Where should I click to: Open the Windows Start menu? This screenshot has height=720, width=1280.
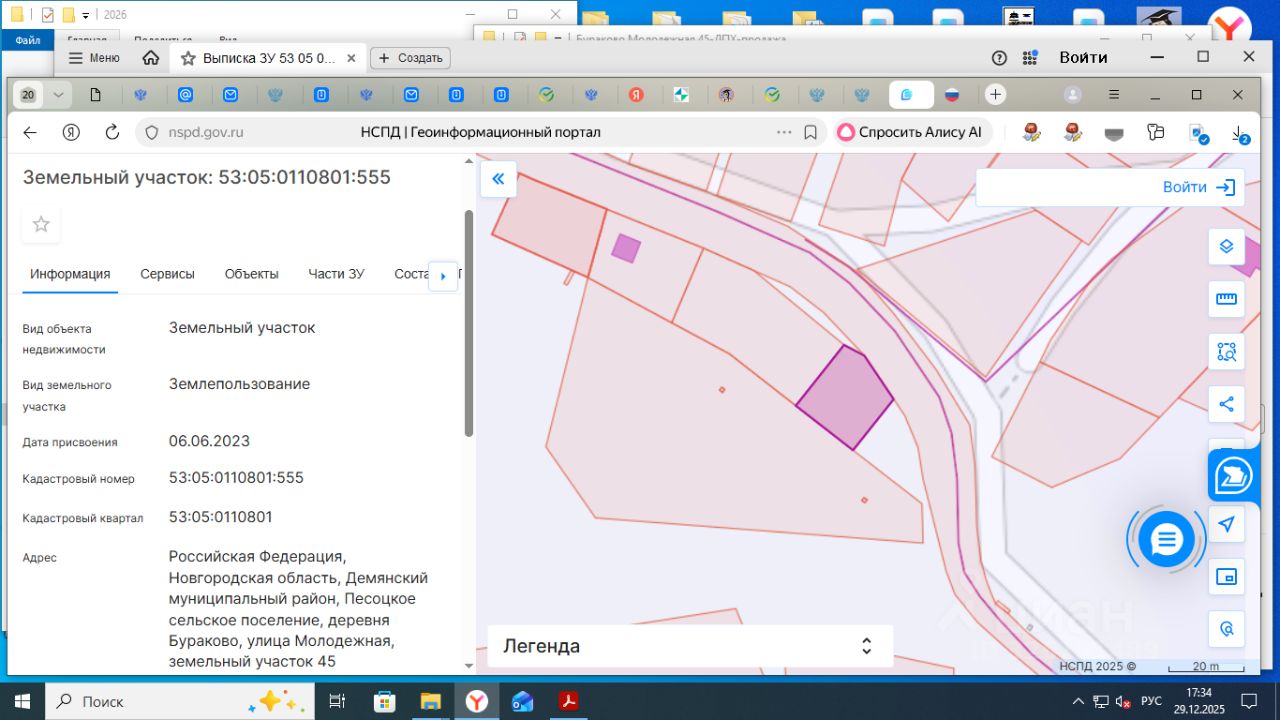(x=22, y=701)
